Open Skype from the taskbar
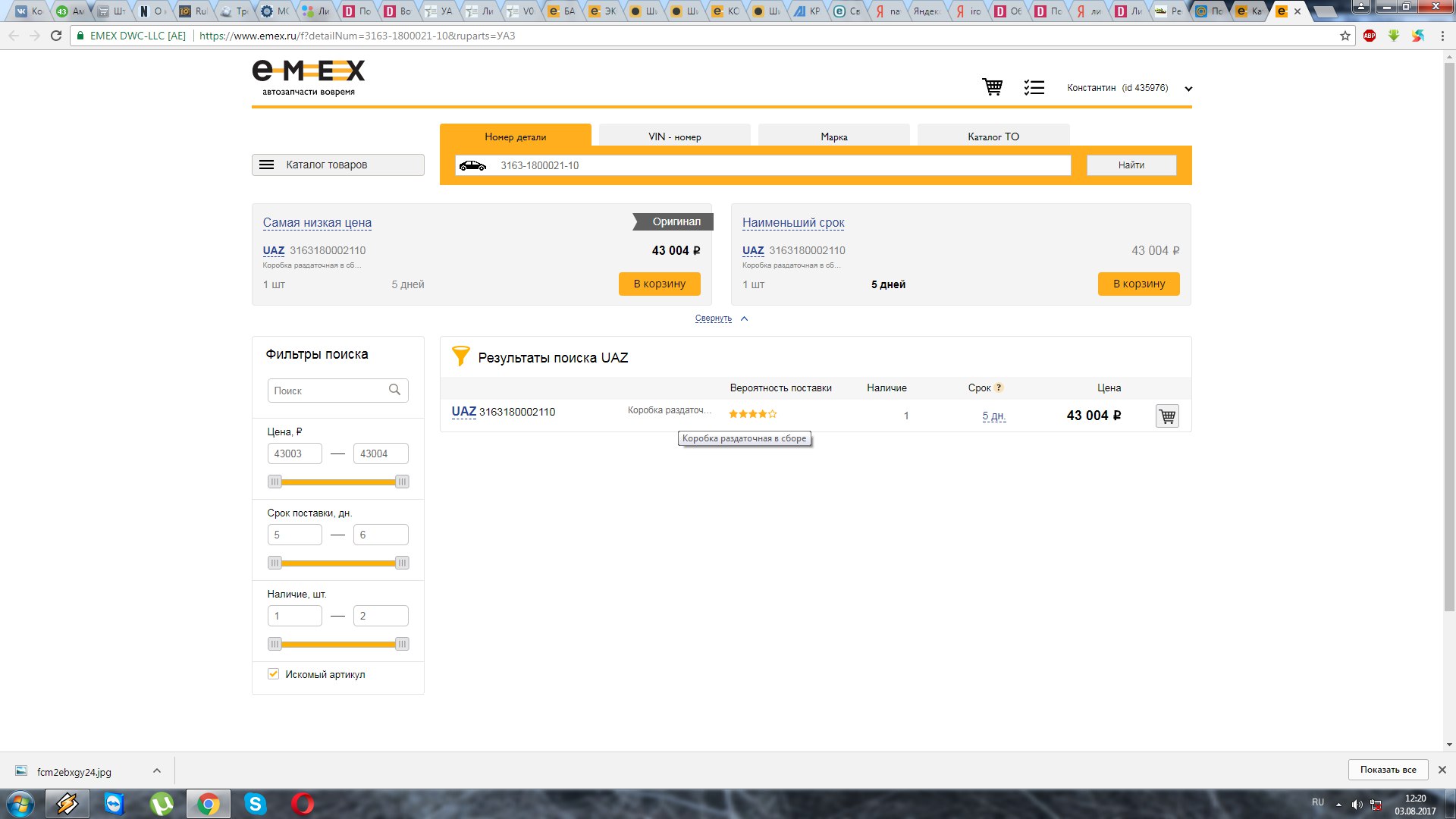Image resolution: width=1456 pixels, height=819 pixels. (x=256, y=804)
